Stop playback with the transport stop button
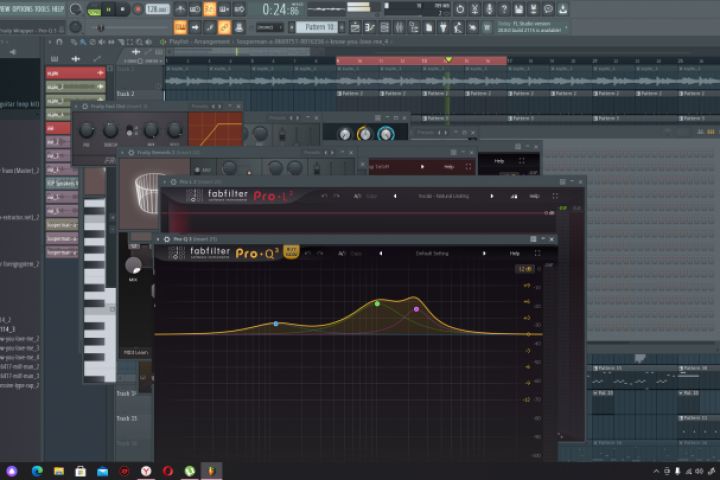The width and height of the screenshot is (720, 480). tap(123, 9)
